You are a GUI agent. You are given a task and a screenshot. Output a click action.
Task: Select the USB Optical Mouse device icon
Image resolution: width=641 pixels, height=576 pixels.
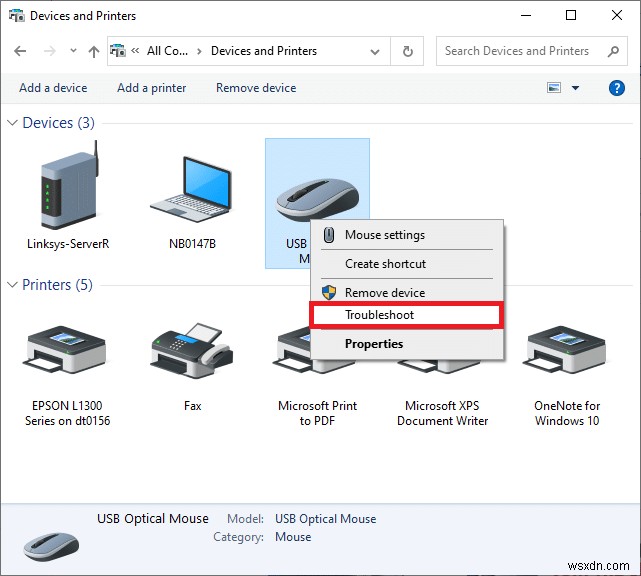(x=317, y=199)
